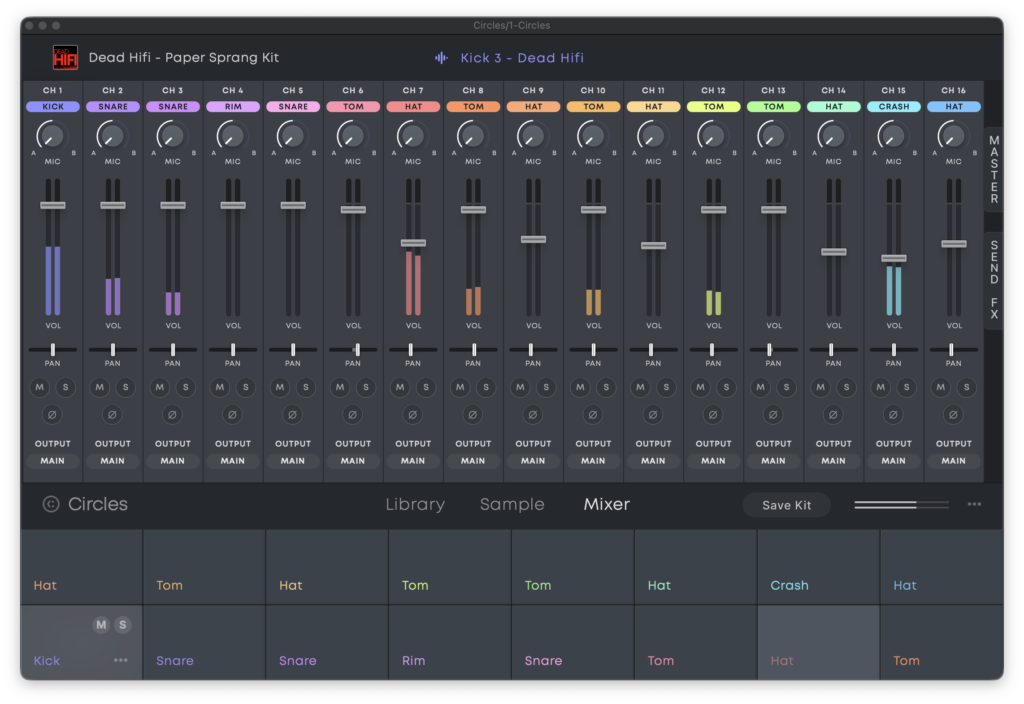Image resolution: width=1024 pixels, height=704 pixels.
Task: Open CH 16 output MAIN selector
Action: coord(953,461)
